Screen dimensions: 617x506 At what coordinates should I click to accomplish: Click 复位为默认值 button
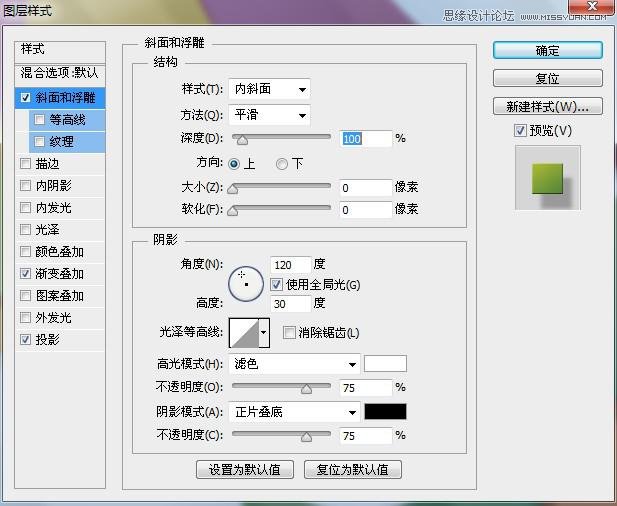(x=353, y=469)
